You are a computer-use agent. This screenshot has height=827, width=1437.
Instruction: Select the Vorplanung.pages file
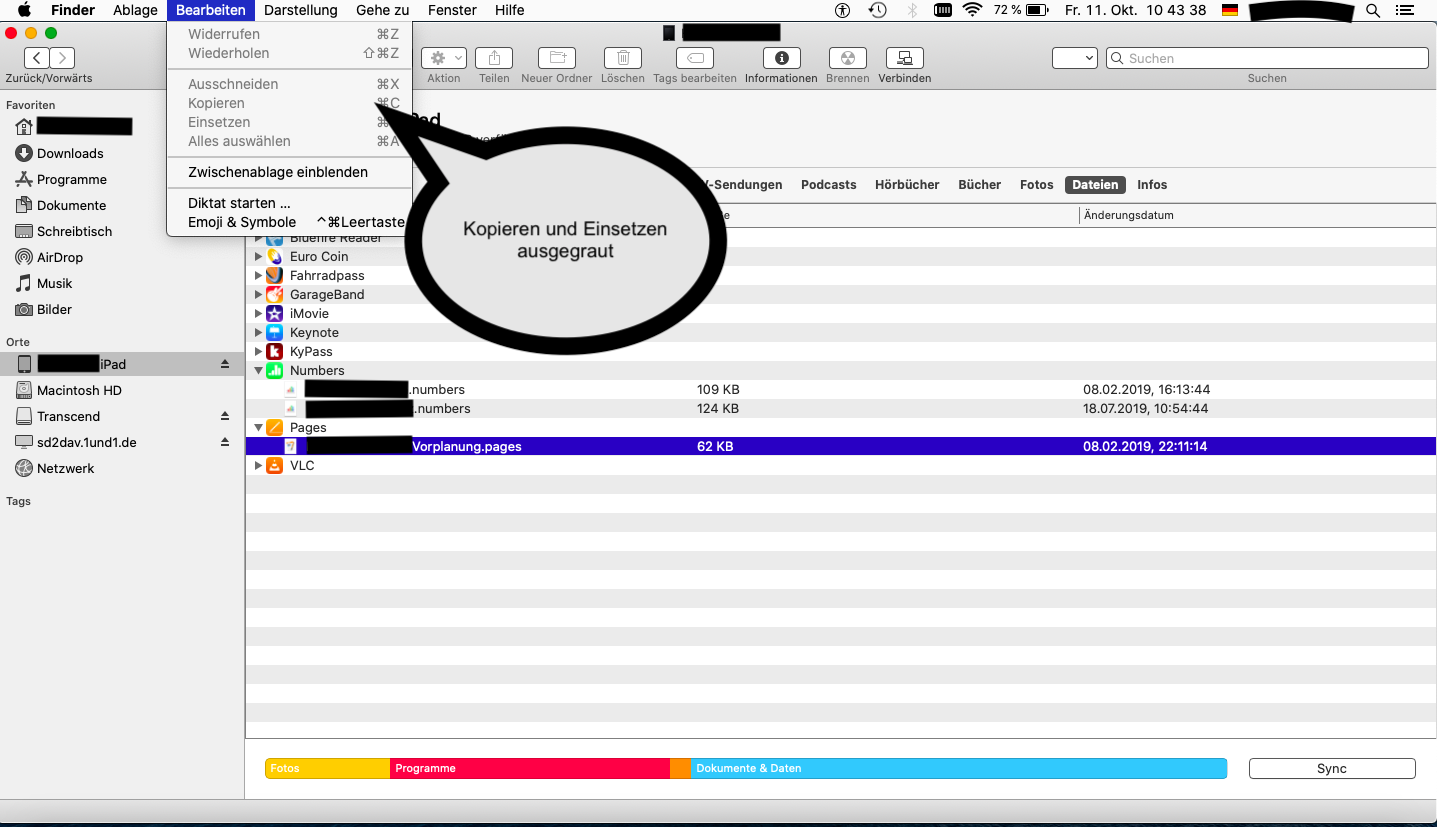841,446
